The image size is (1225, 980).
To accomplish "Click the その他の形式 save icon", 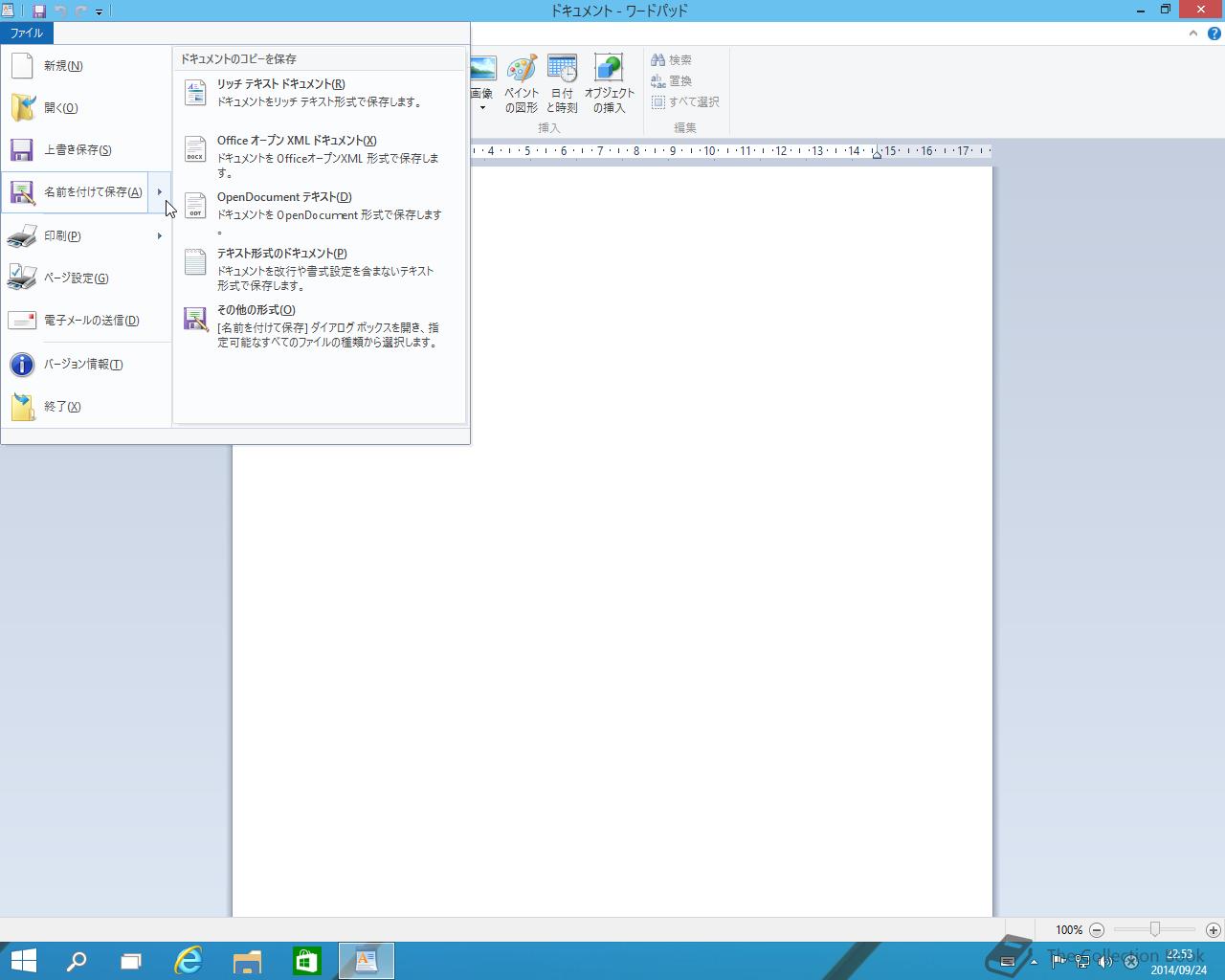I will pos(195,319).
